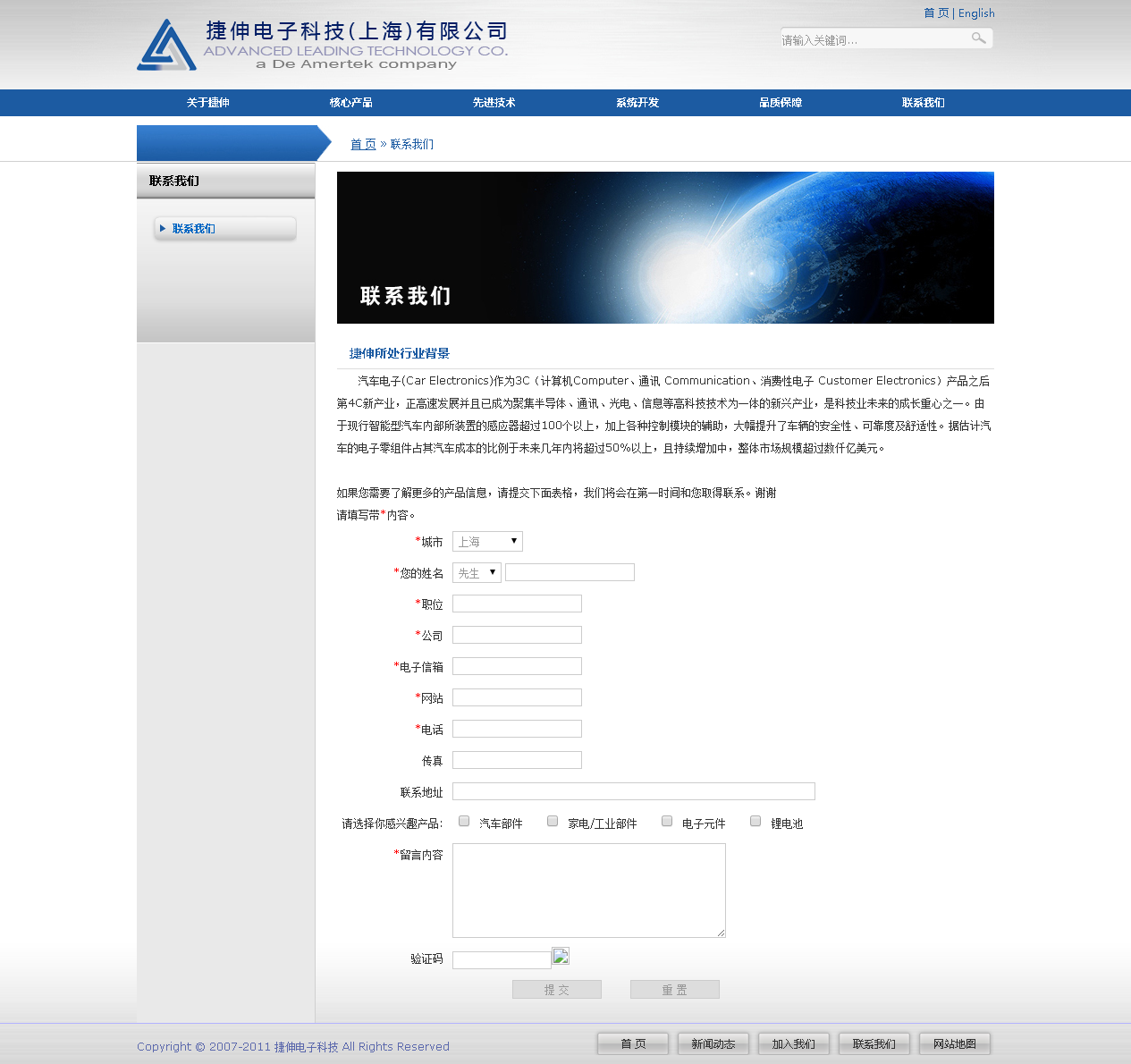This screenshot has width=1131, height=1064.
Task: Click the 重置 reset button
Action: [x=674, y=990]
